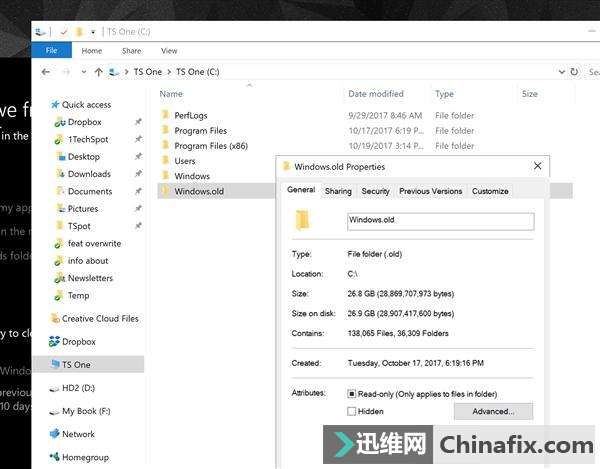Go back with the back arrow
Image resolution: width=600 pixels, height=469 pixels.
click(x=46, y=72)
